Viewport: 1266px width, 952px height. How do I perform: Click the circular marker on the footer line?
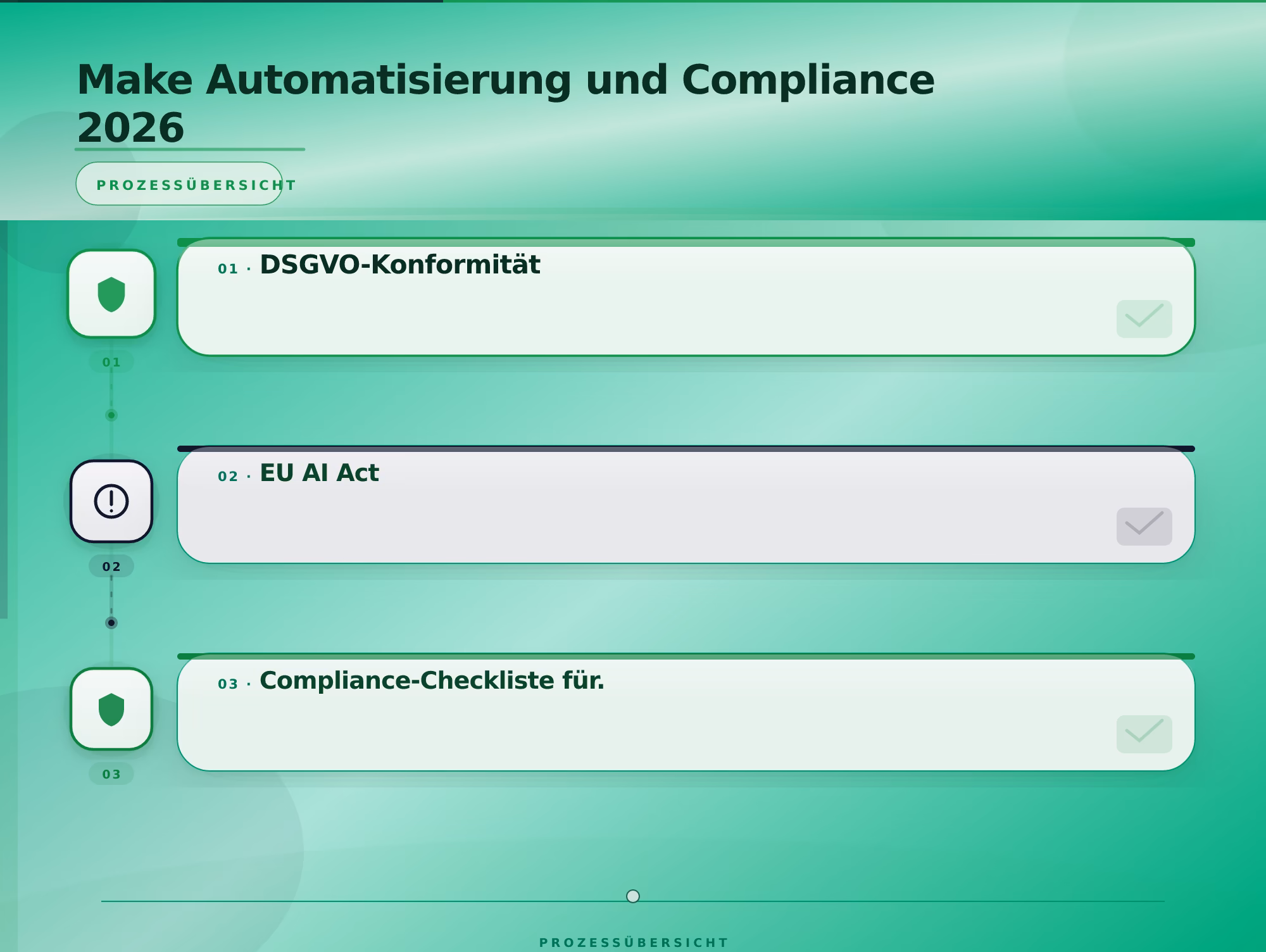(633, 896)
